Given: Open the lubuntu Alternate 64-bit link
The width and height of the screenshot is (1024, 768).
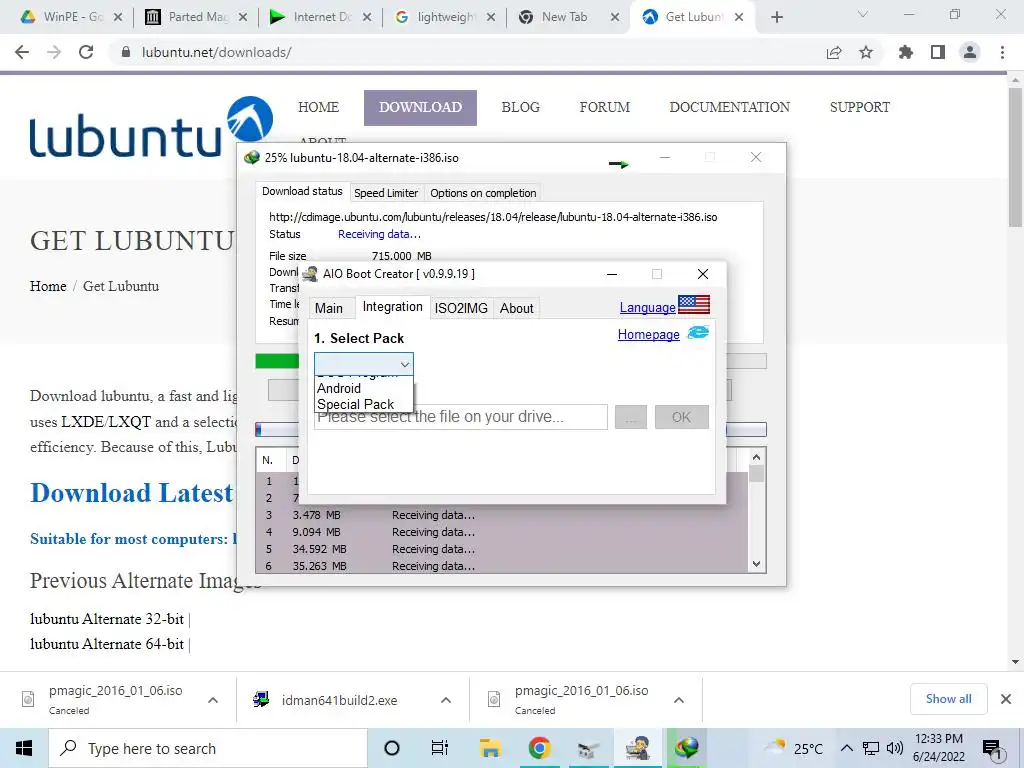Looking at the screenshot, I should point(107,644).
